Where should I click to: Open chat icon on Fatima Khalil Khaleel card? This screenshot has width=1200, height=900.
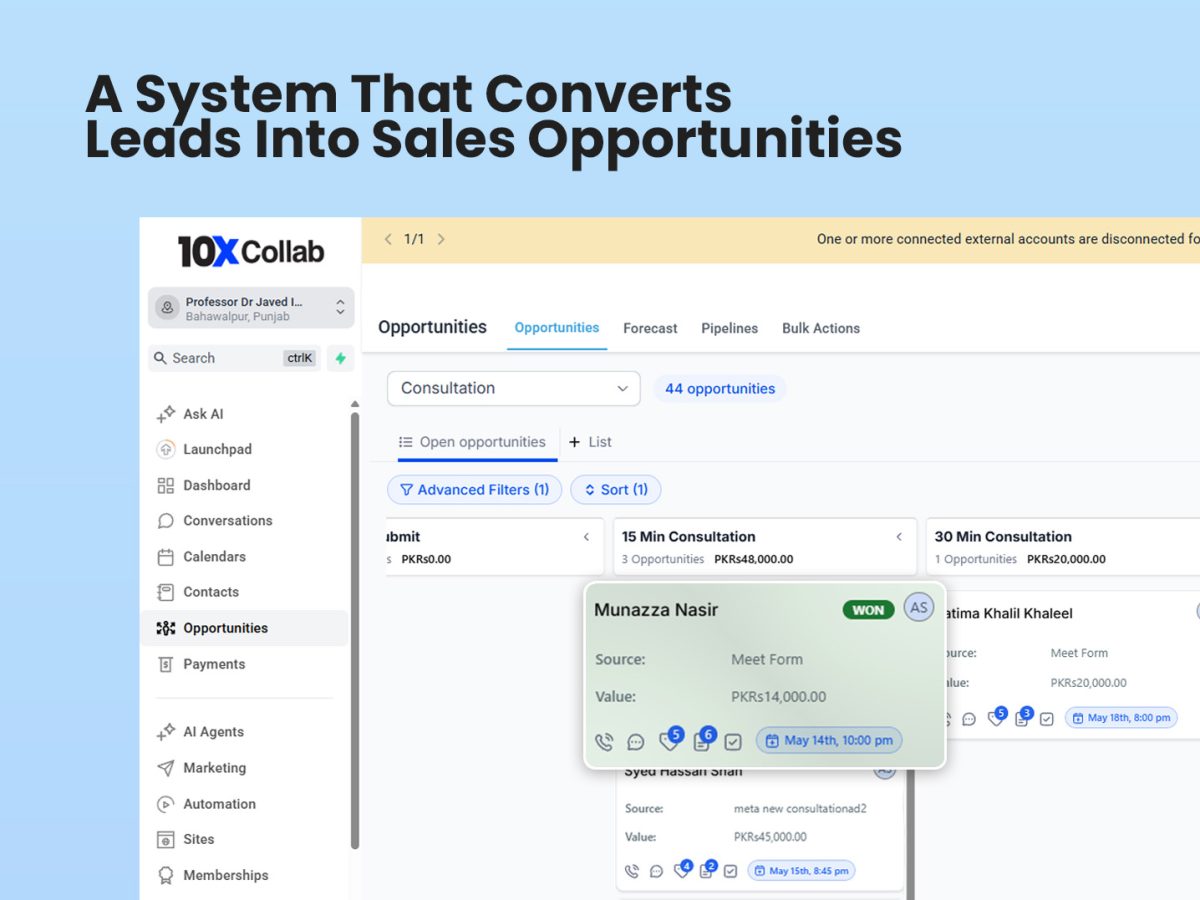point(969,719)
